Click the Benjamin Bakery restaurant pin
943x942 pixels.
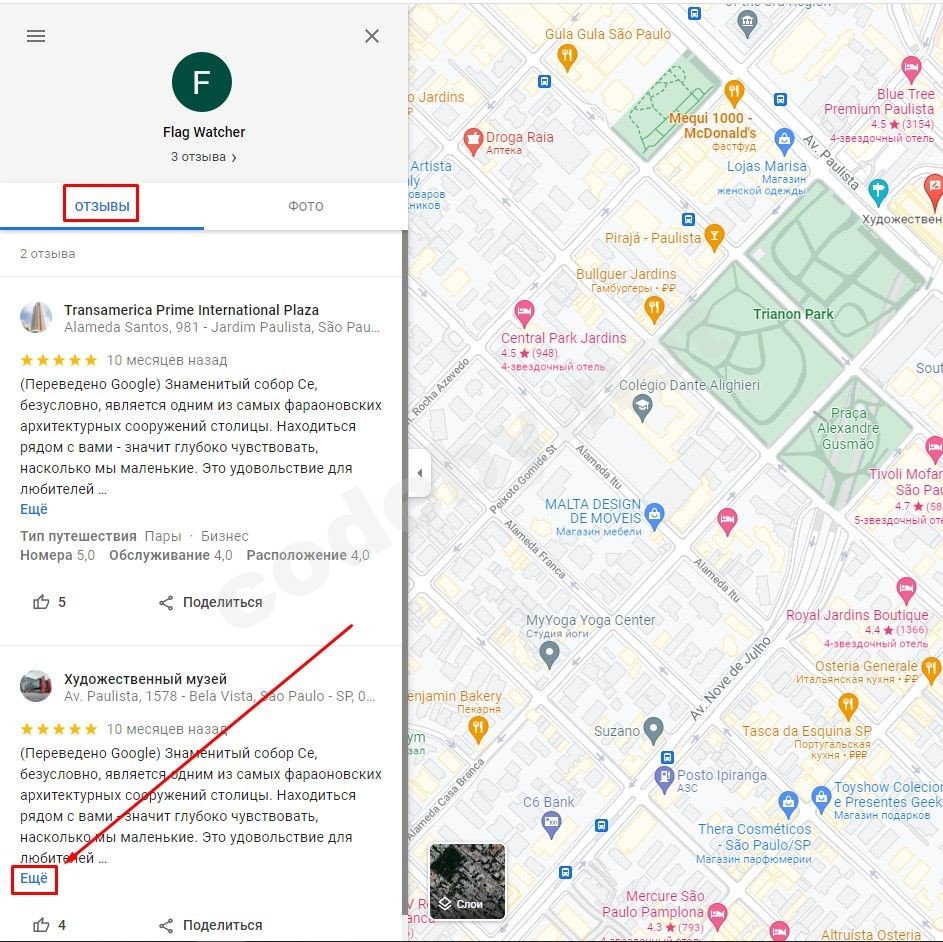click(x=478, y=729)
